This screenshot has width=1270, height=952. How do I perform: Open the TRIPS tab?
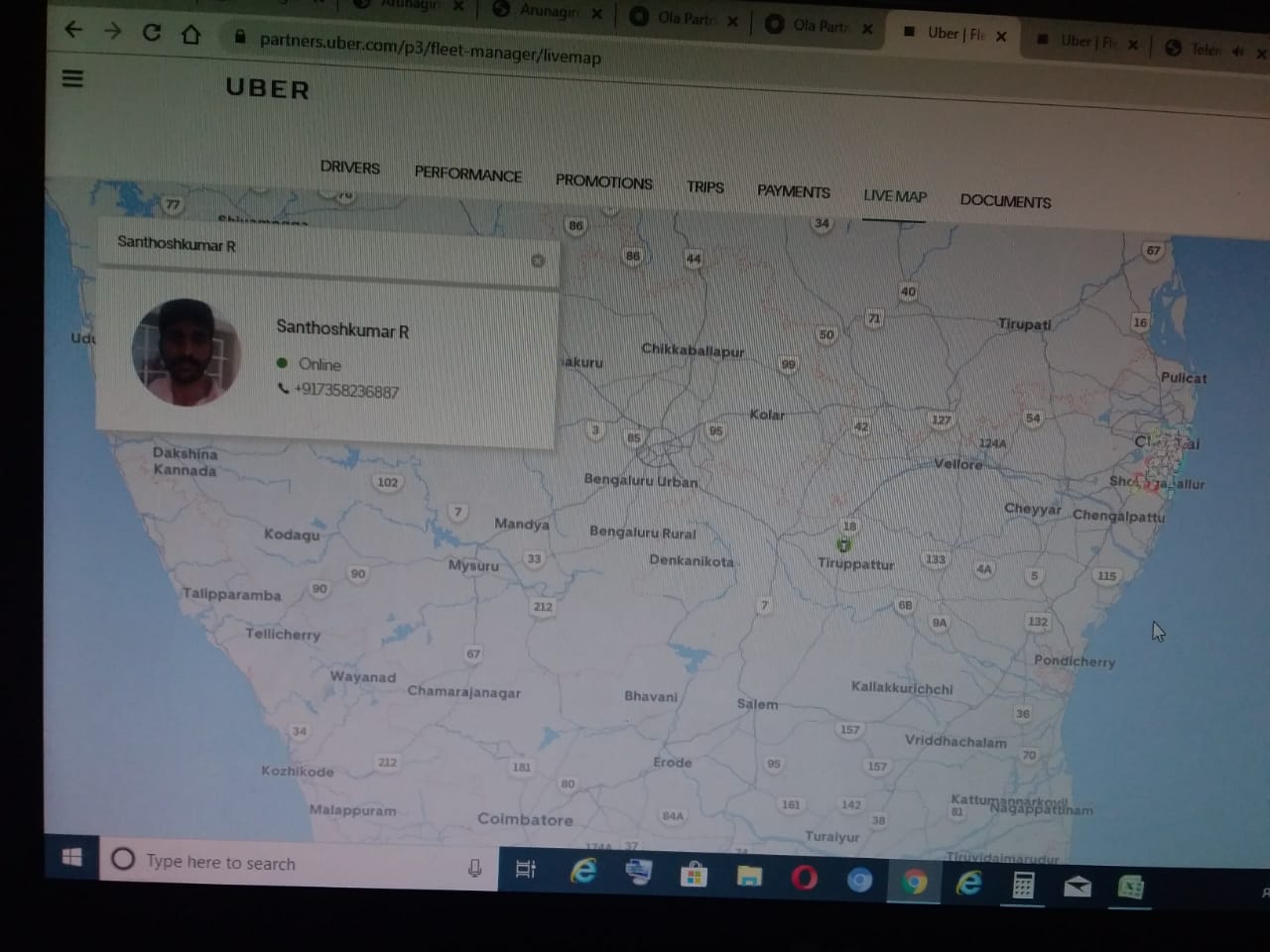[704, 186]
